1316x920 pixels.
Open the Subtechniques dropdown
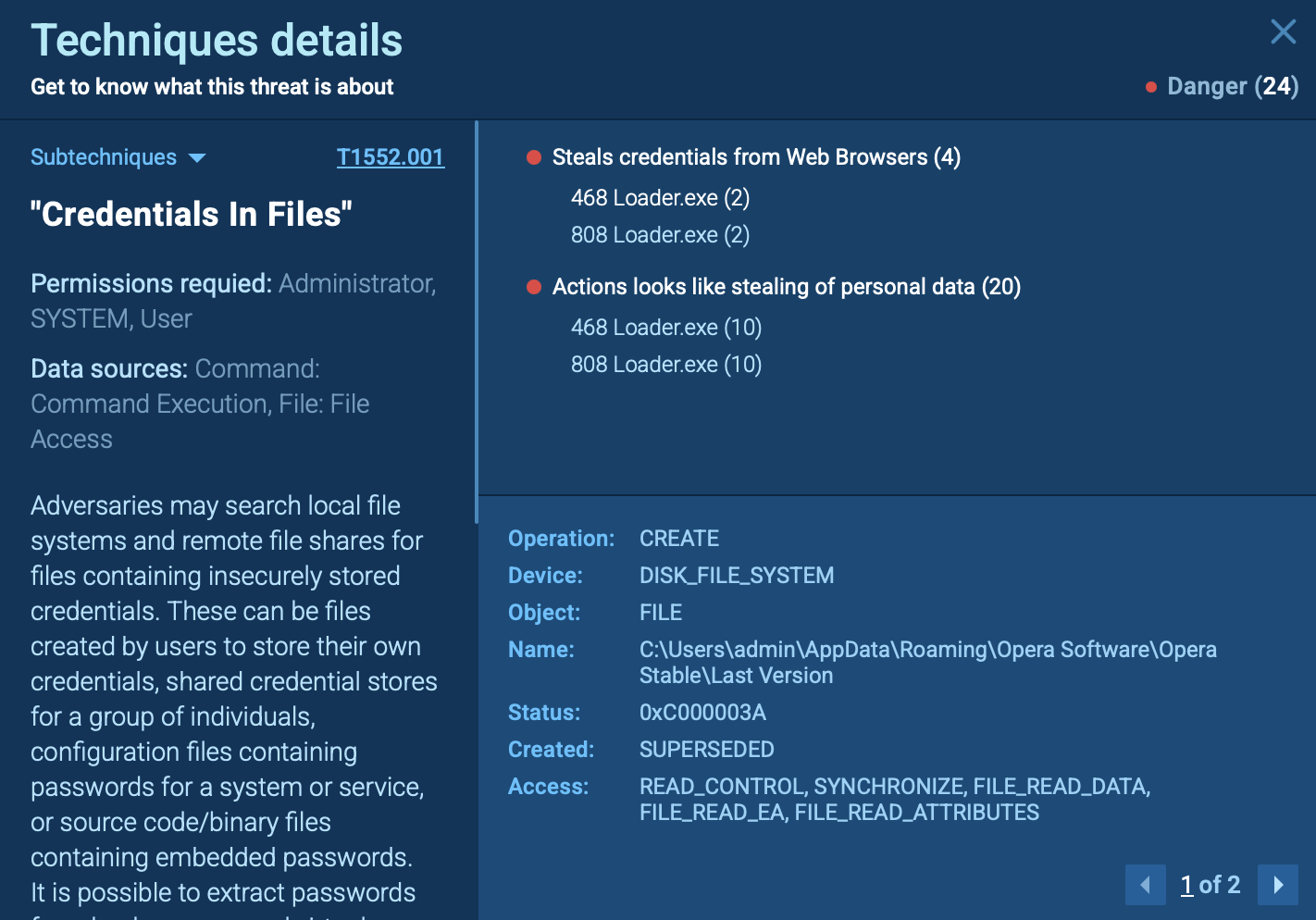tap(118, 157)
